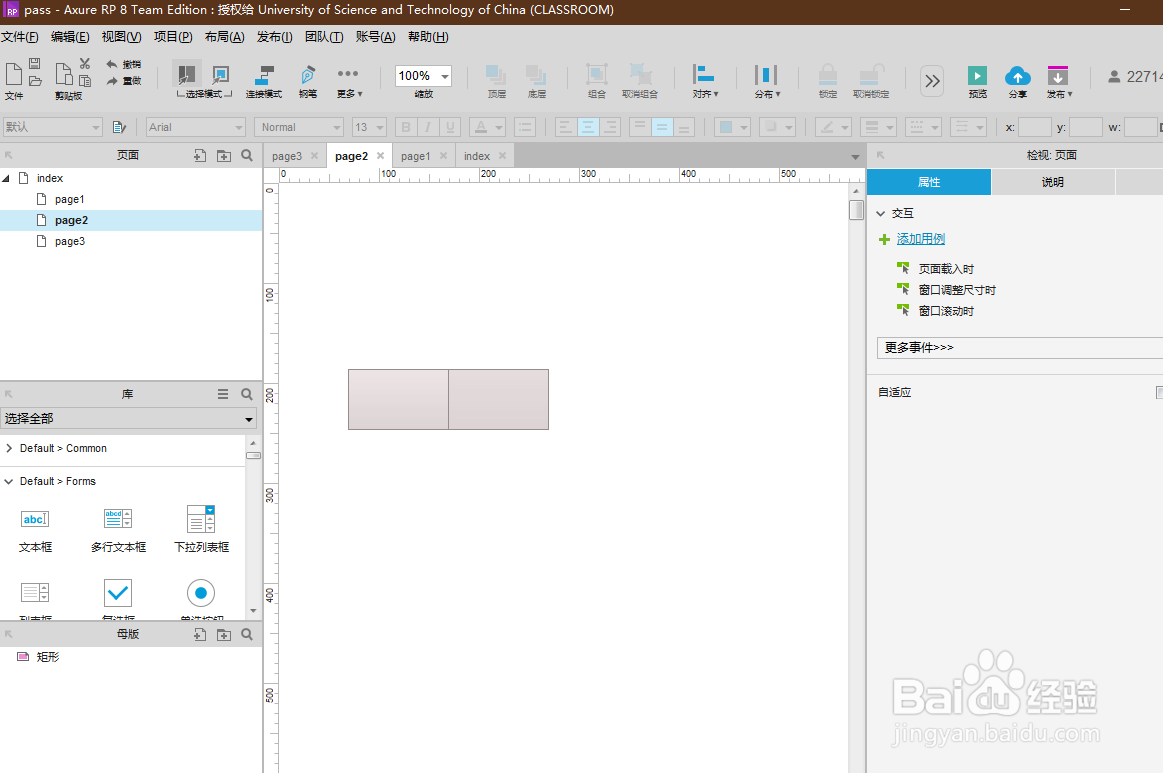The height and width of the screenshot is (773, 1163).
Task: Open the 文件(F) menu
Action: pos(20,37)
